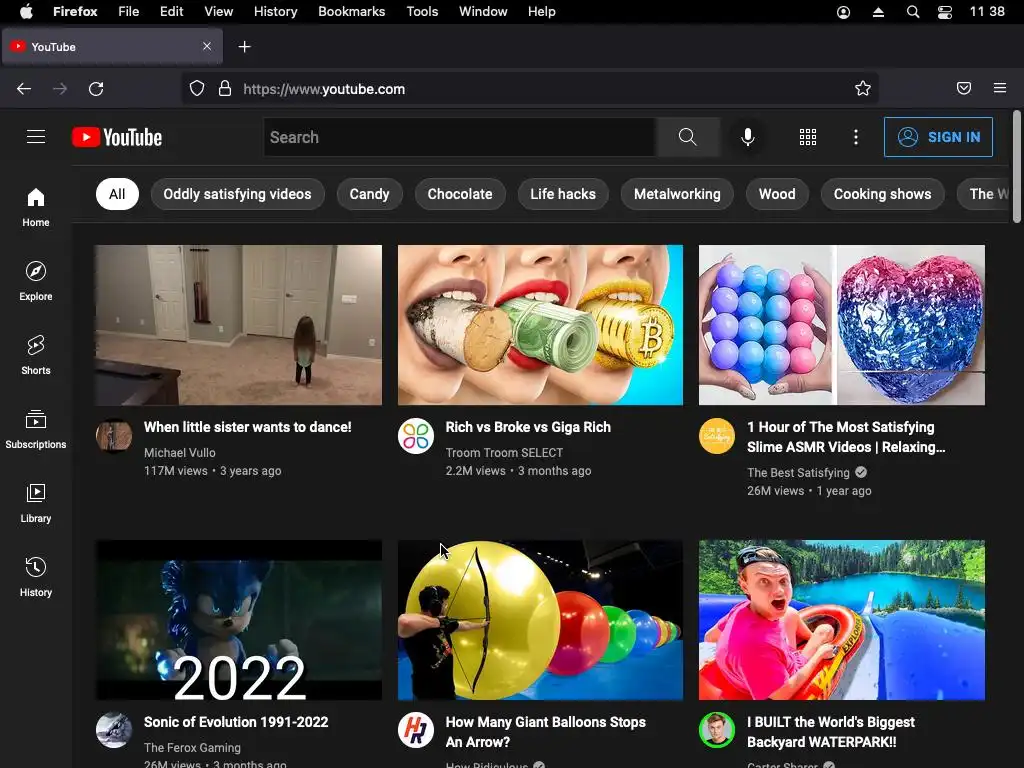Open the Tools menu
The image size is (1024, 768).
[x=422, y=12]
